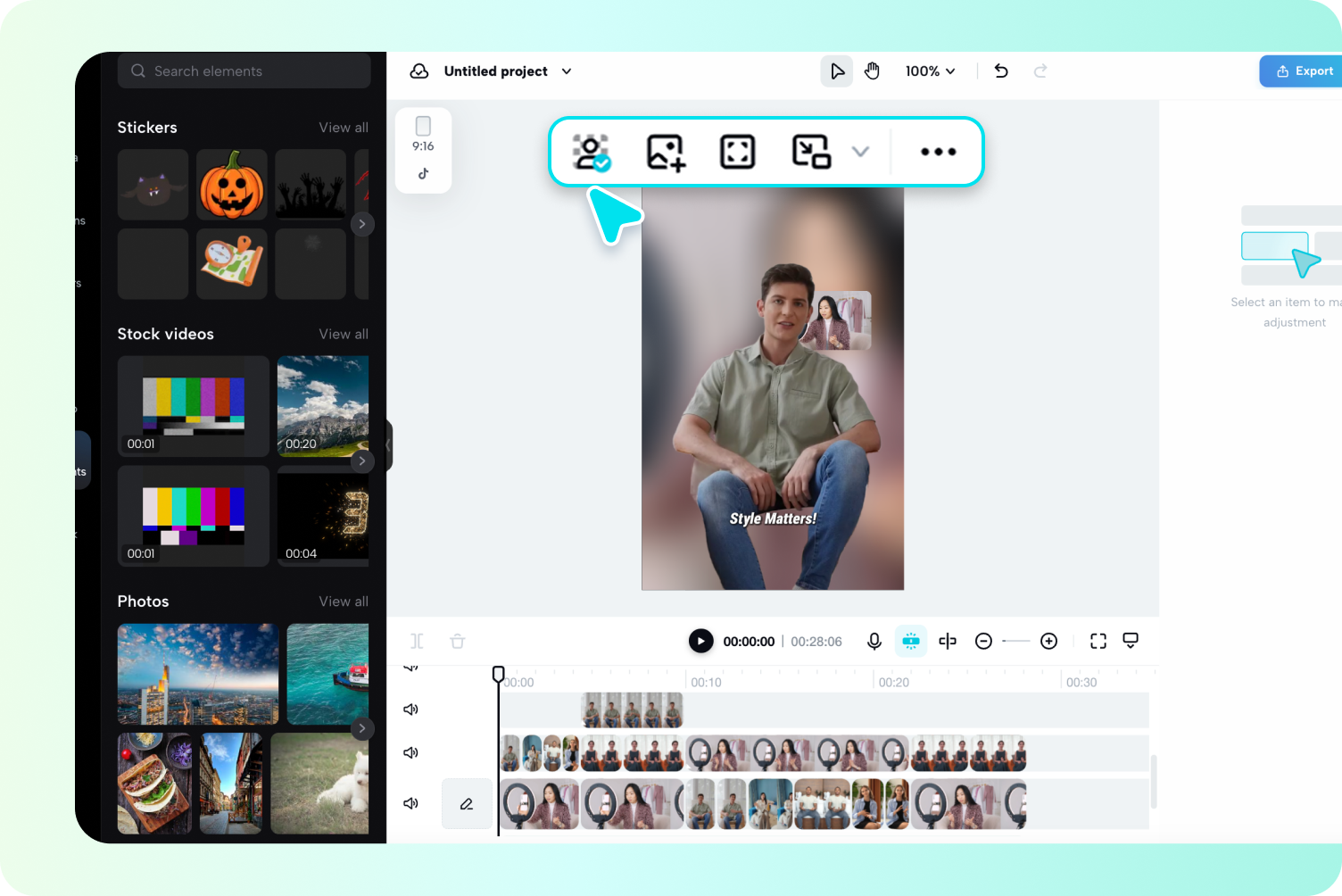The height and width of the screenshot is (896, 1342).
Task: Select the pumpkin sticker thumbnail
Action: (x=231, y=184)
